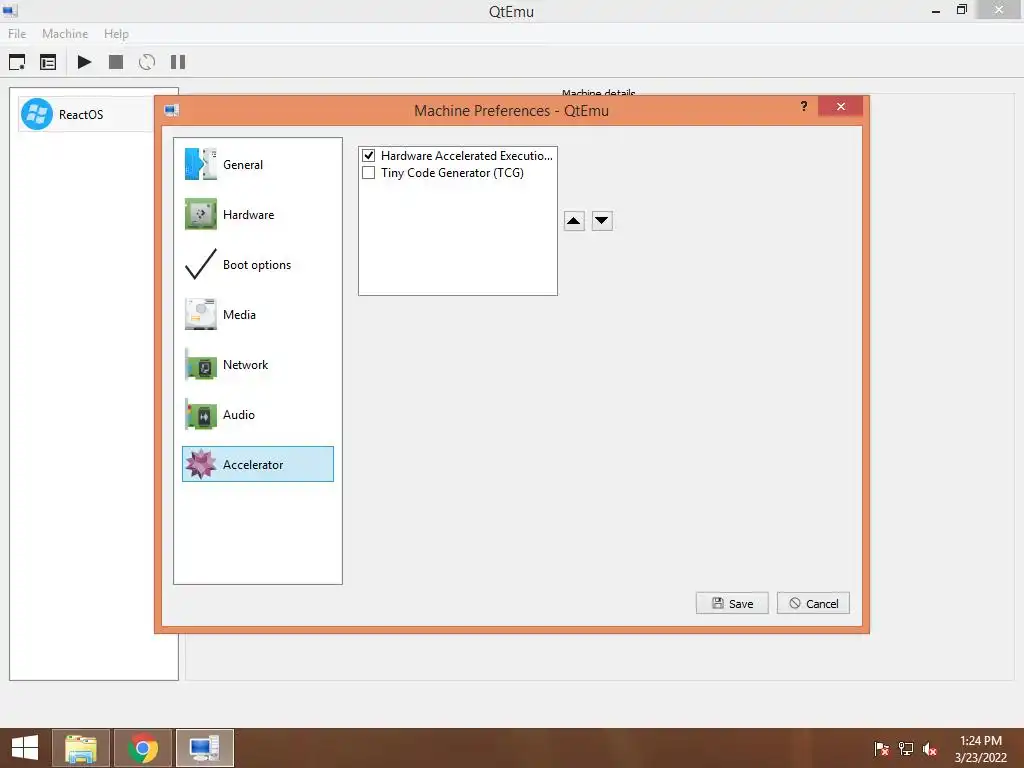
Task: Click the Machine Preferences dialog title icon
Action: pos(172,110)
